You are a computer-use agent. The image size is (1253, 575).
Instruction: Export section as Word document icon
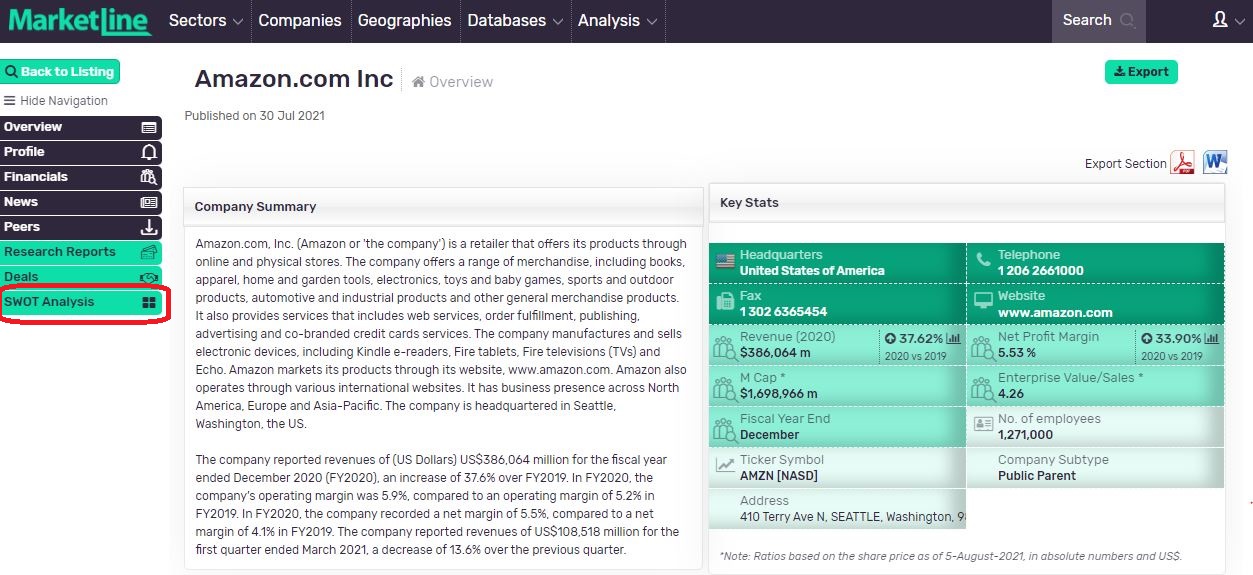coord(1214,162)
